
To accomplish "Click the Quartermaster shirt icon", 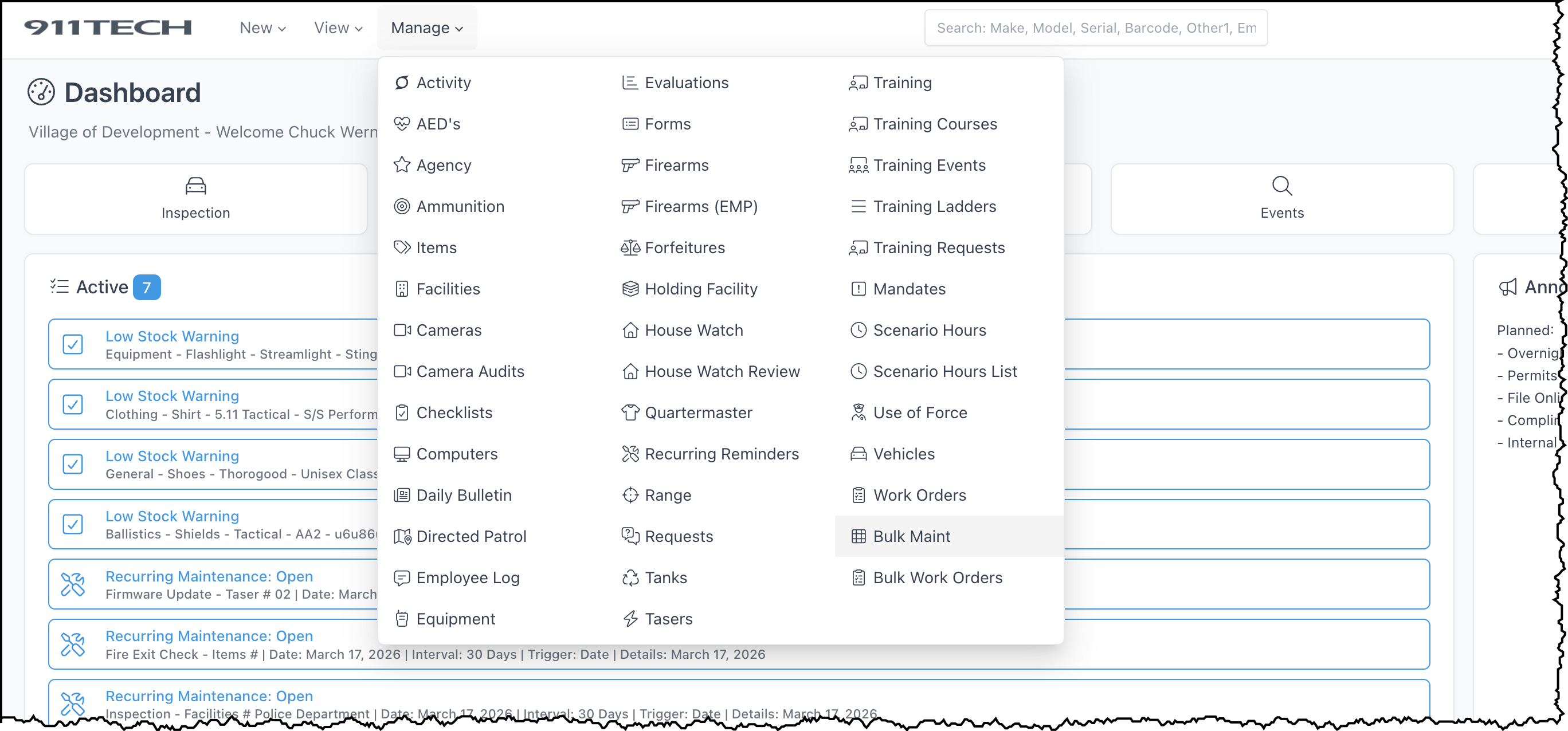I will [x=630, y=412].
